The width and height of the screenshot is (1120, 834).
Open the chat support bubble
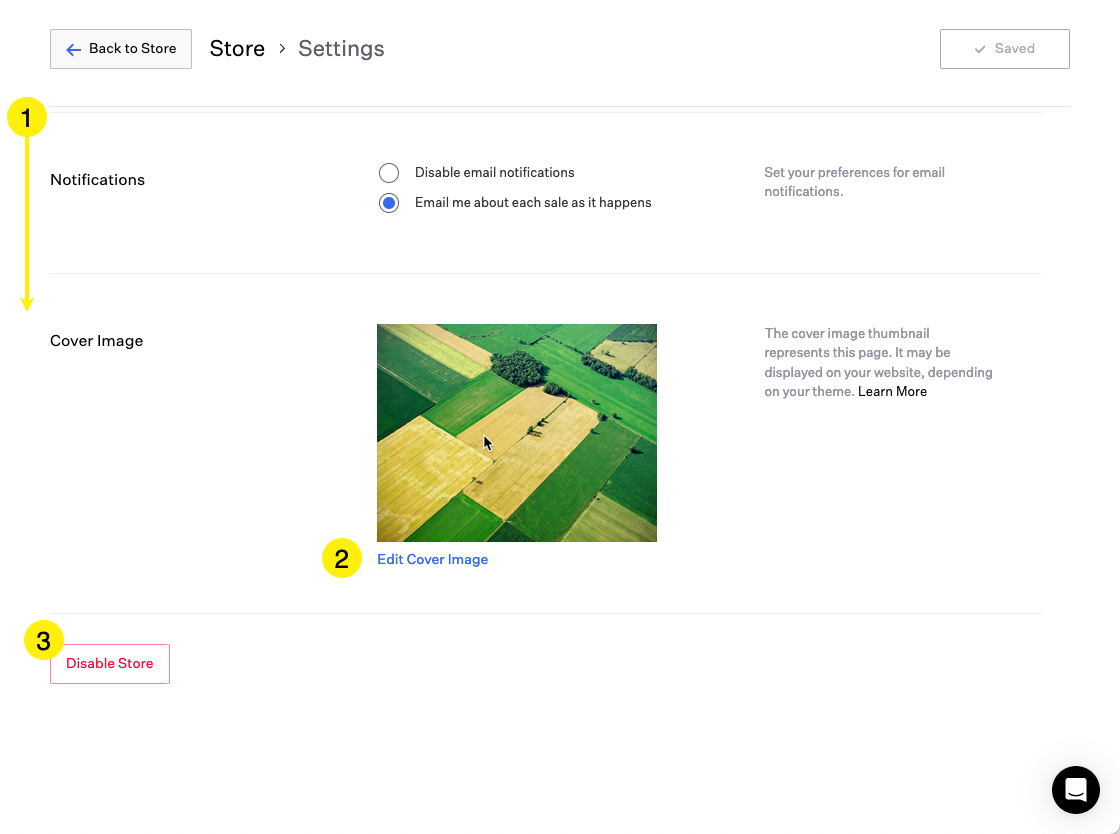[1076, 790]
